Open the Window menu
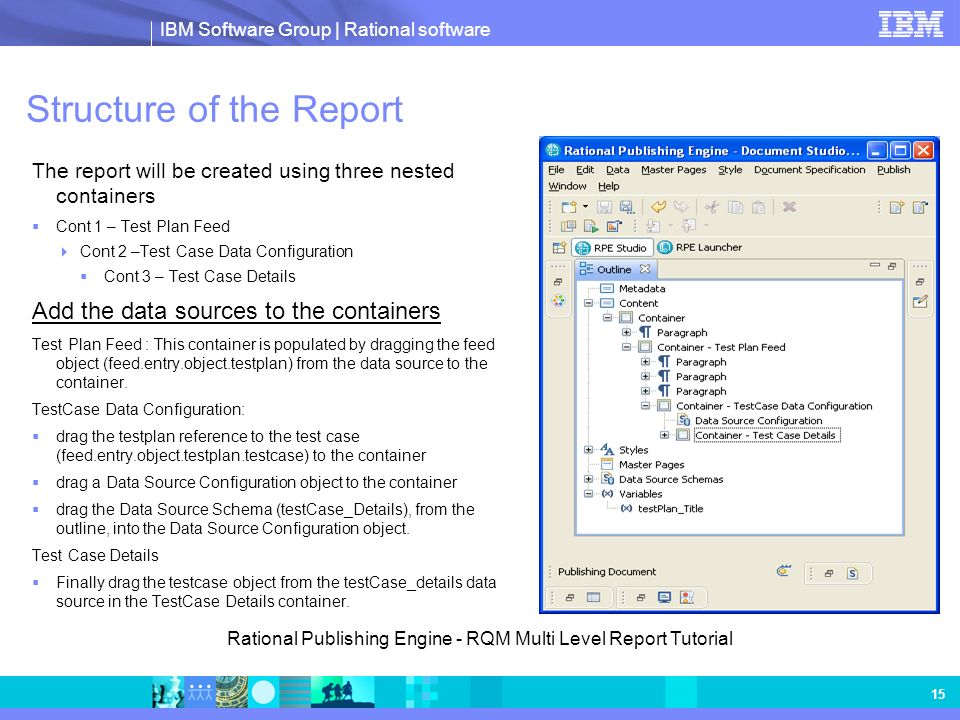The width and height of the screenshot is (960, 720). [567, 186]
